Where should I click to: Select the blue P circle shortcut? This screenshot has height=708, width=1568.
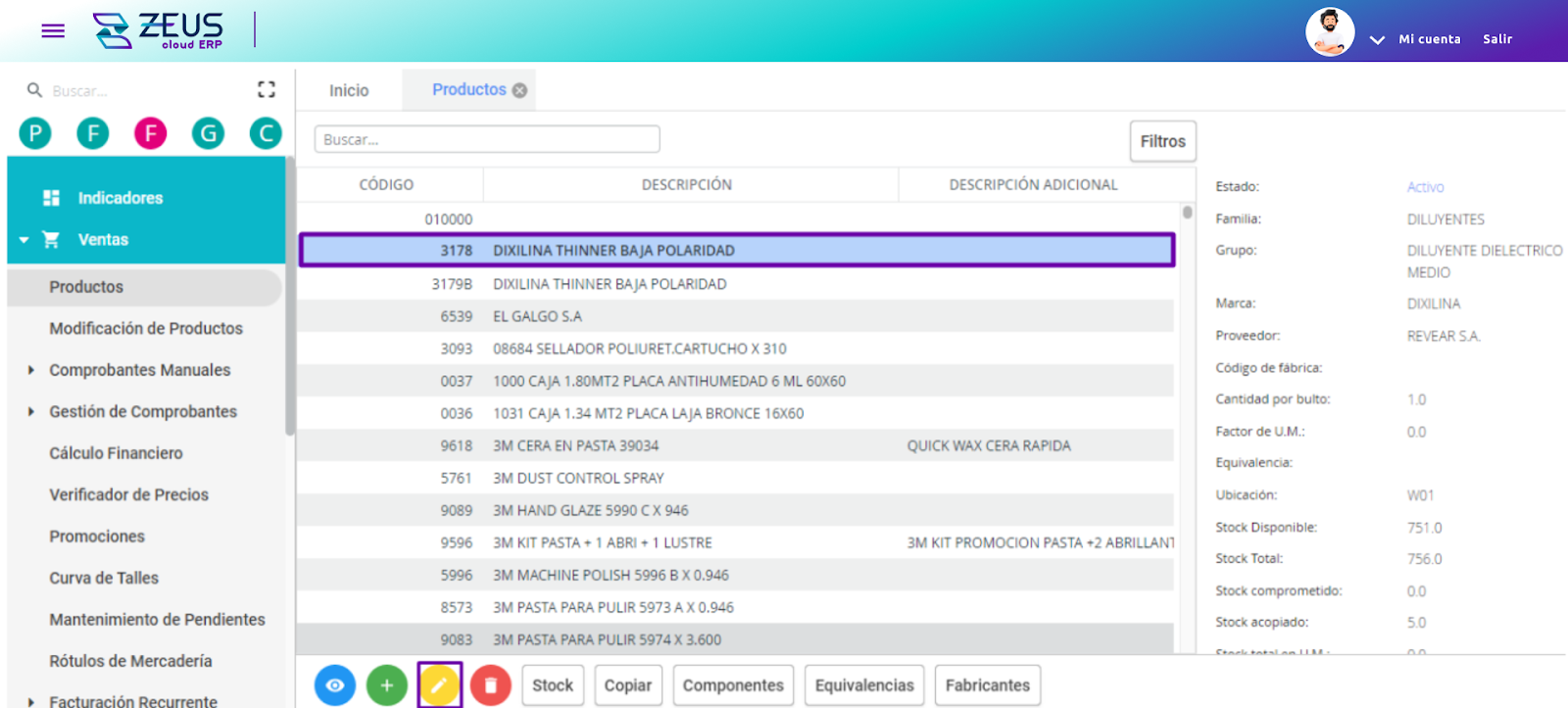[35, 132]
